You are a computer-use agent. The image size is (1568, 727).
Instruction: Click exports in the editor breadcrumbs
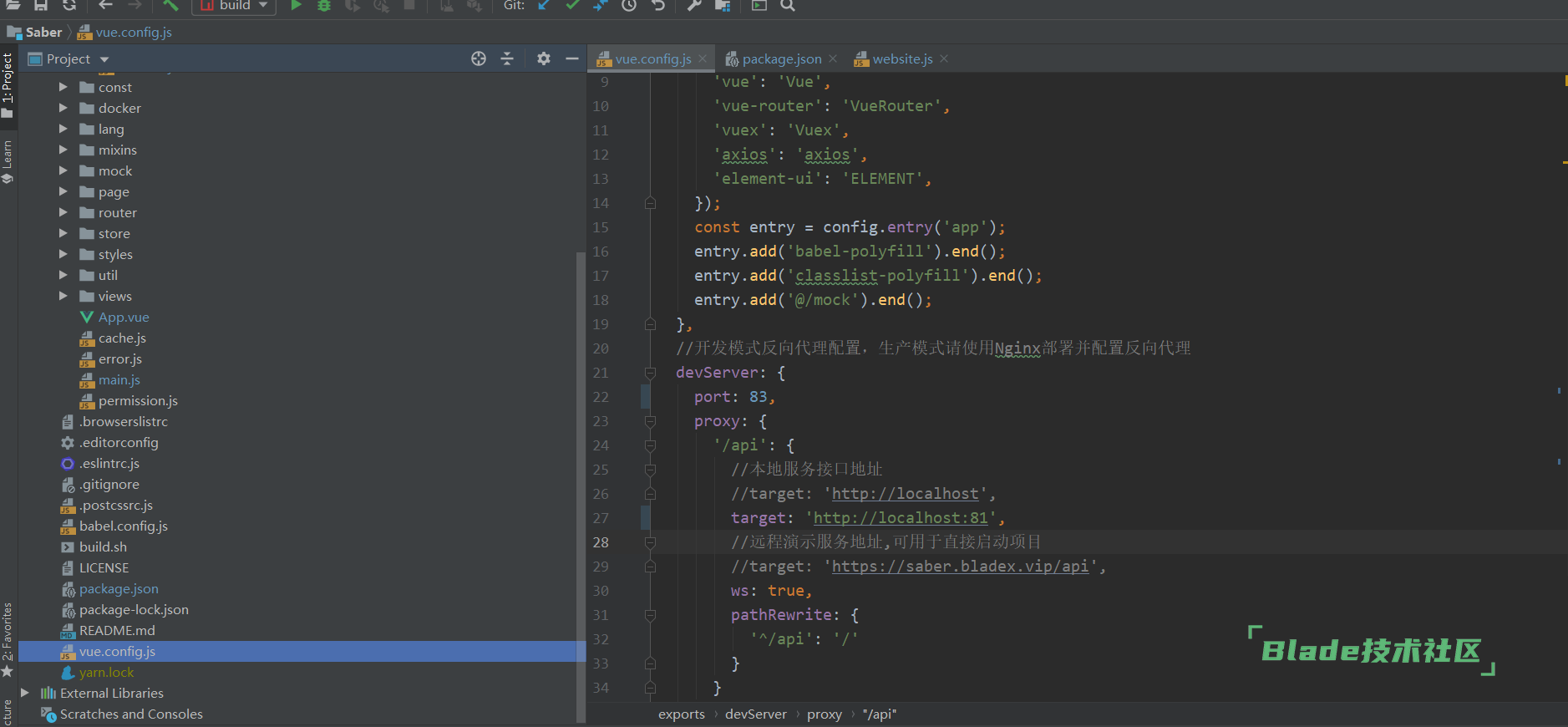click(682, 714)
